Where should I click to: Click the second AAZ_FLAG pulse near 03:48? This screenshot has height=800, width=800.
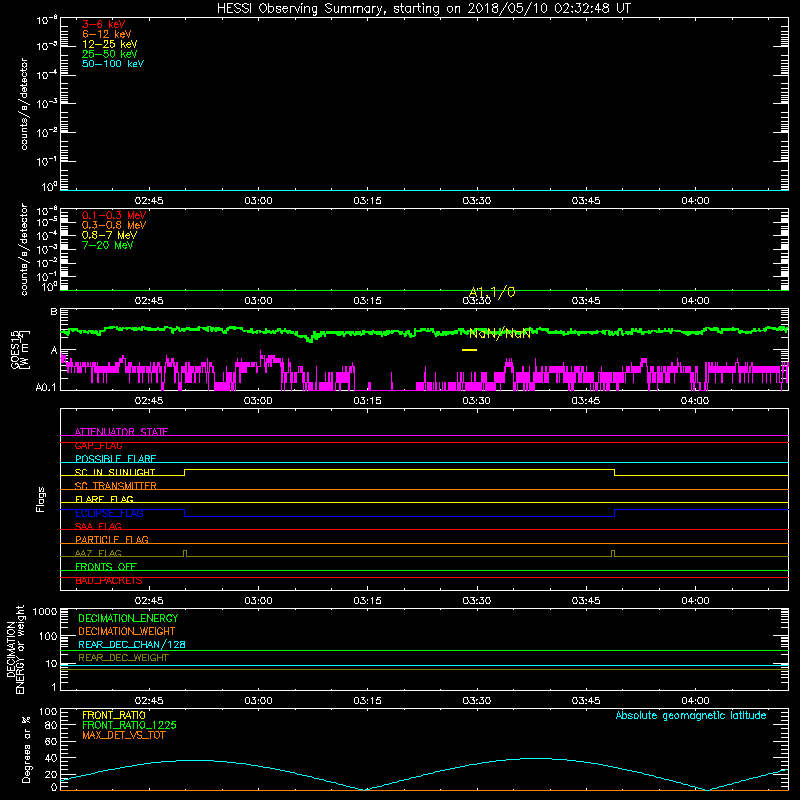tap(613, 554)
